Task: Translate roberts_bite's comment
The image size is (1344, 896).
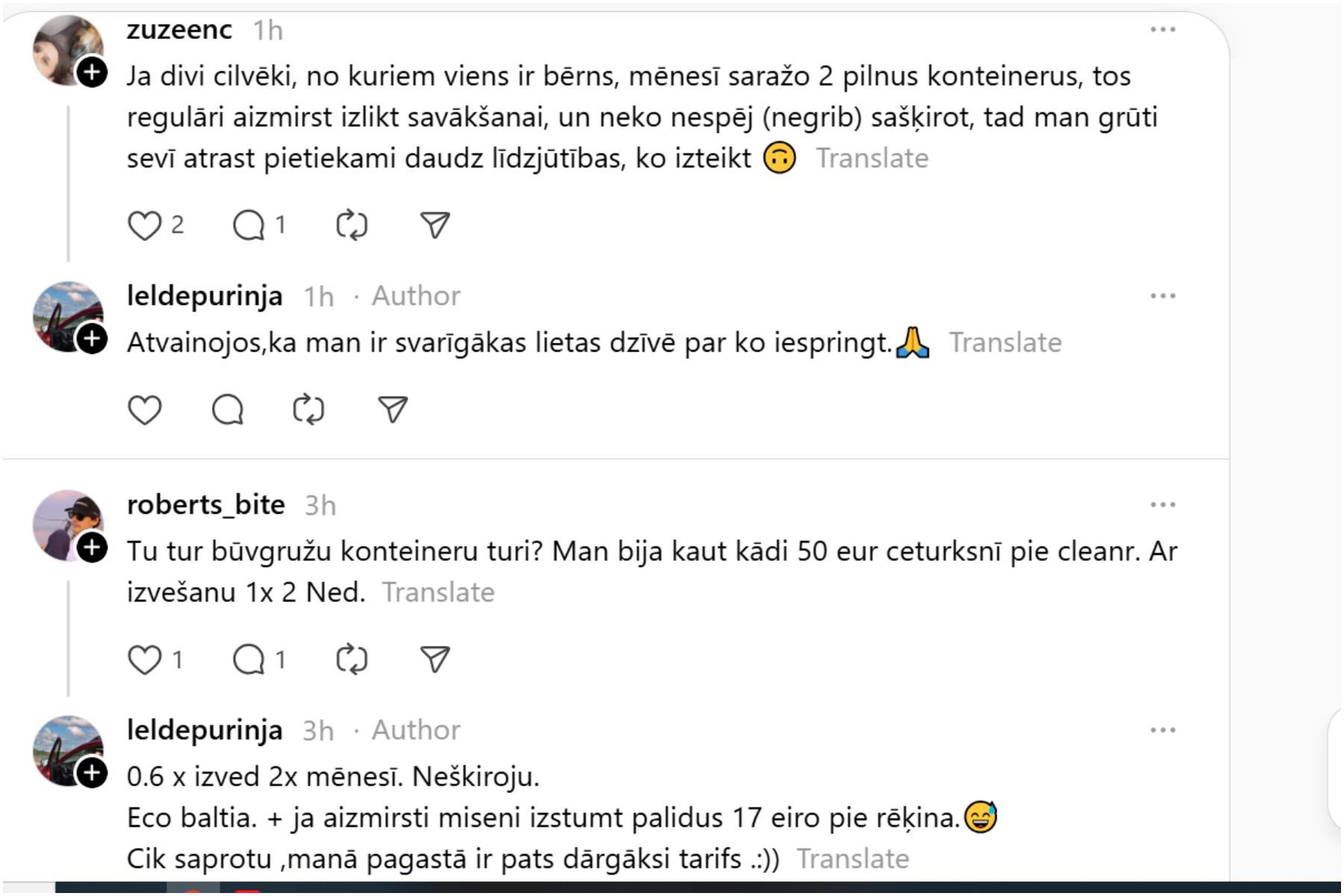Action: (438, 593)
